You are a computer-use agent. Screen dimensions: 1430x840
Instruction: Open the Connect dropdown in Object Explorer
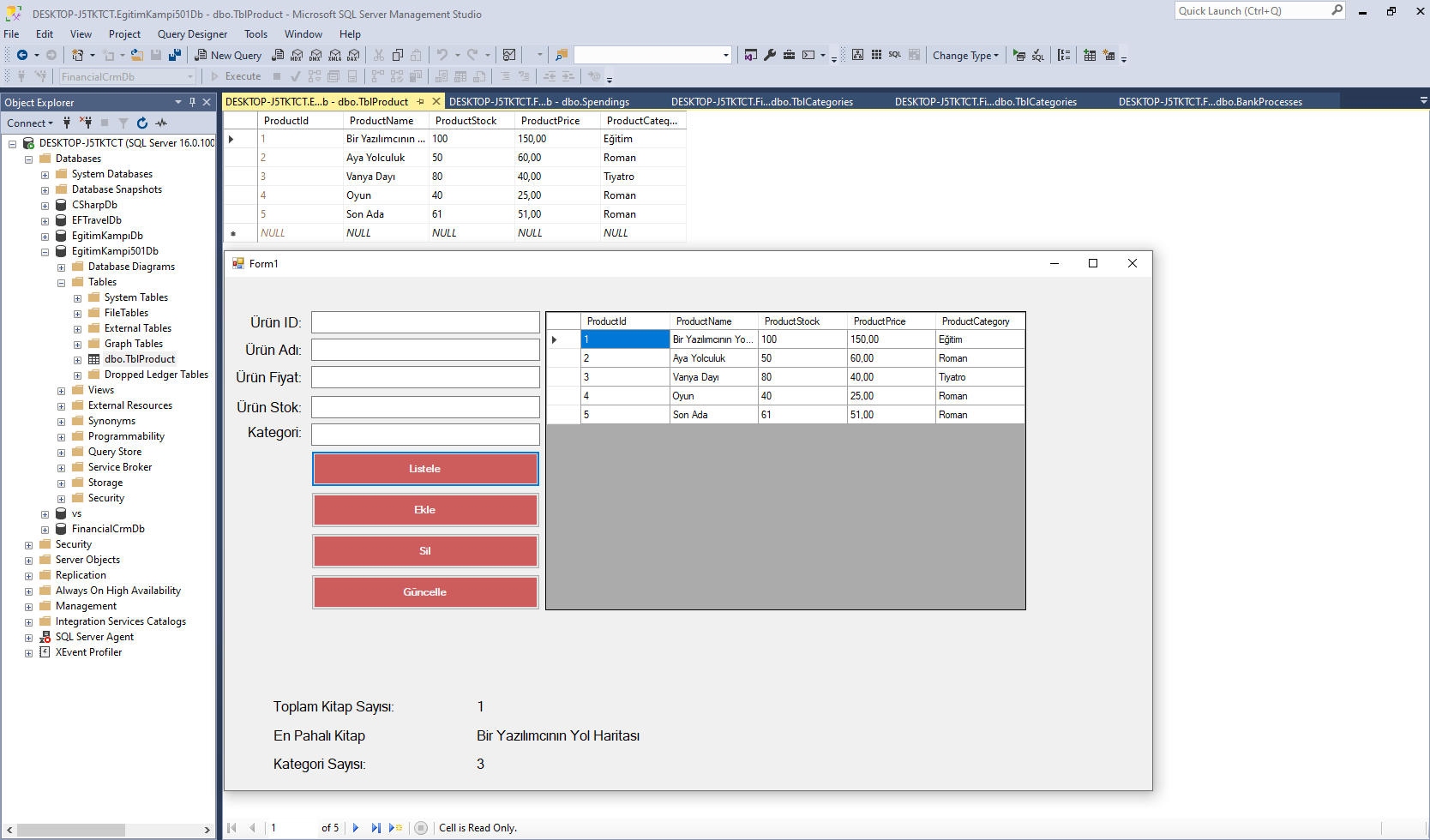(30, 123)
